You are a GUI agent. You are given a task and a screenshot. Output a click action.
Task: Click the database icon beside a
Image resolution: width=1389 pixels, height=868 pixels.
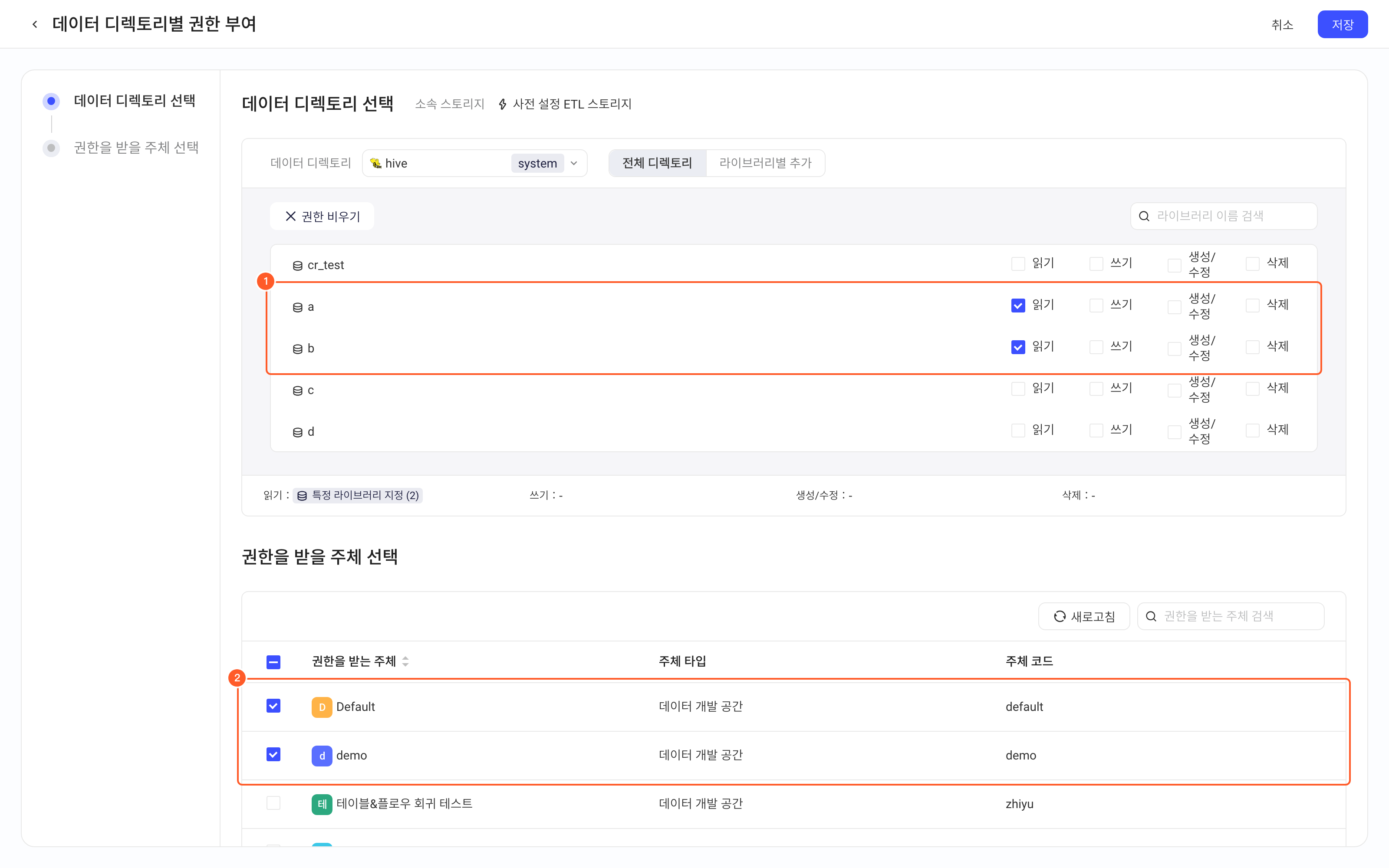pyautogui.click(x=297, y=307)
